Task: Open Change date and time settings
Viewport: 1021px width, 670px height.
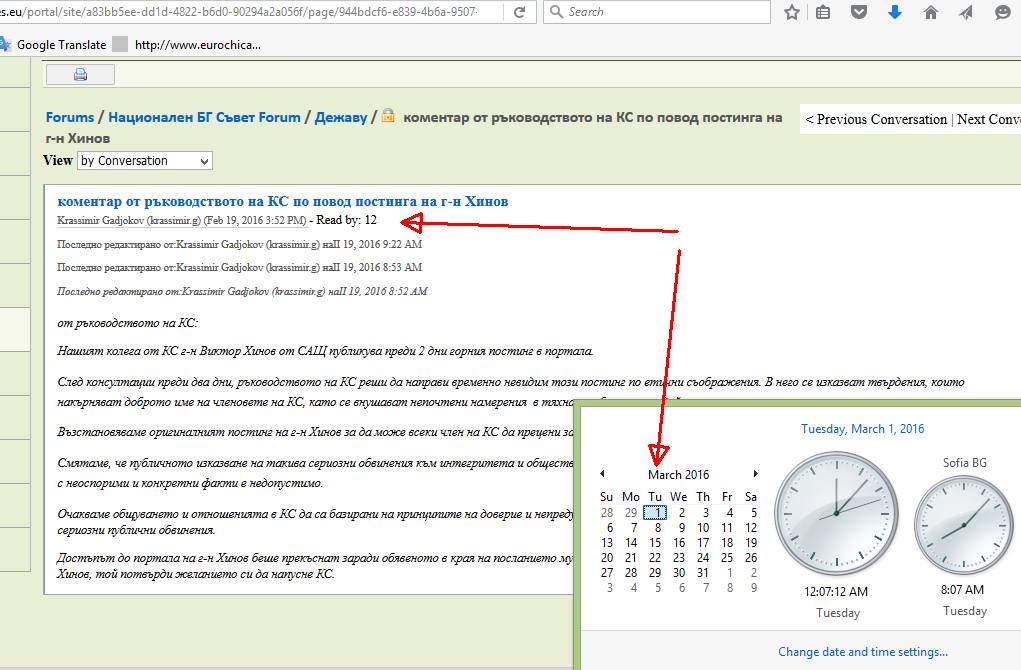Action: coord(862,652)
